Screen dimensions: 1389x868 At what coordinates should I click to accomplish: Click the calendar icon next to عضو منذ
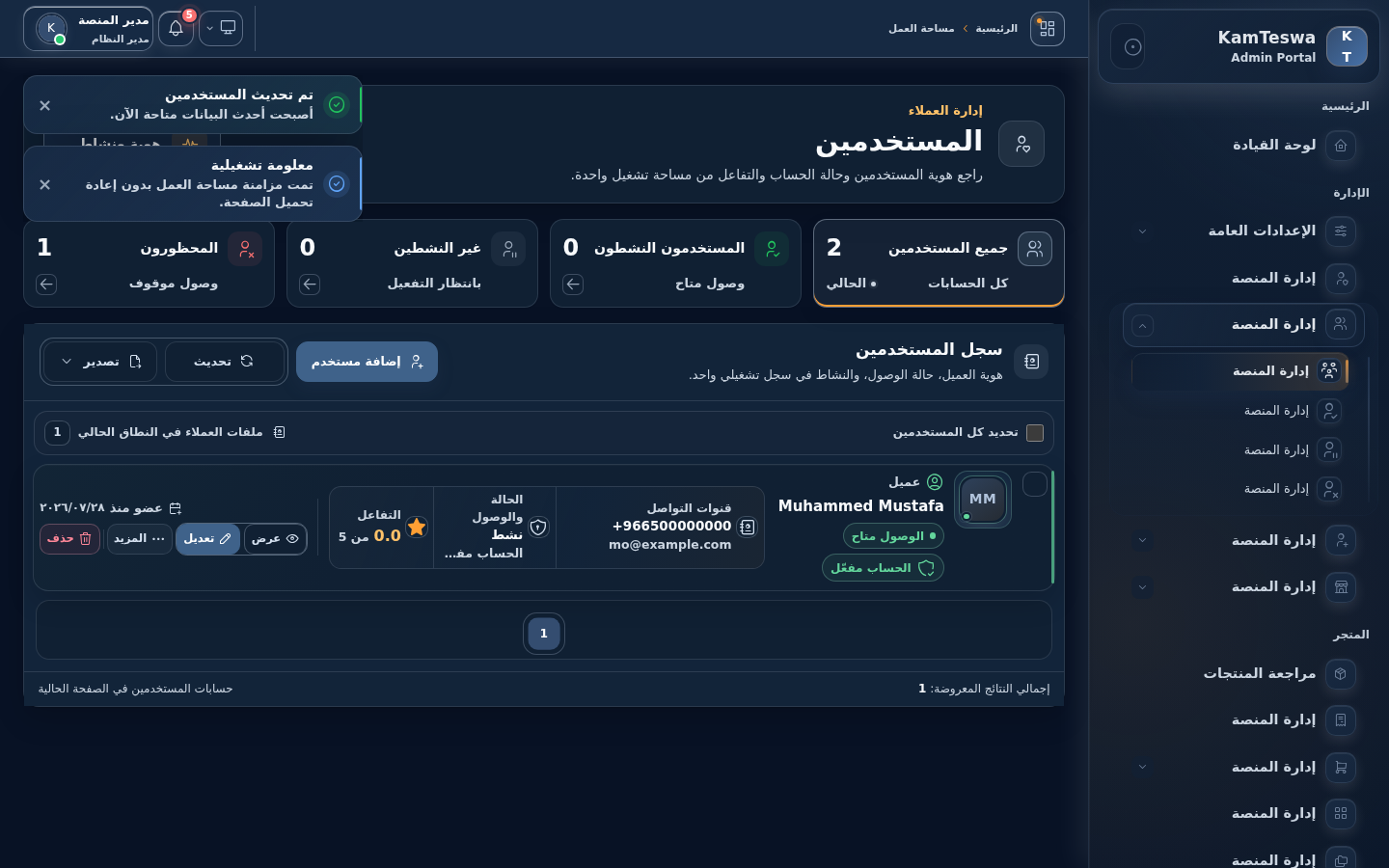[x=175, y=508]
